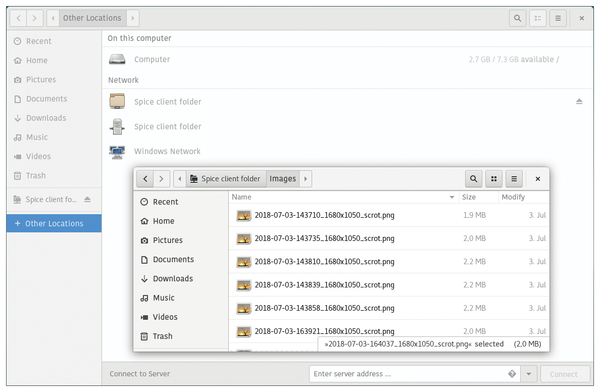Toggle grid view in Images window
Screen dimensions: 600x392
click(494, 179)
